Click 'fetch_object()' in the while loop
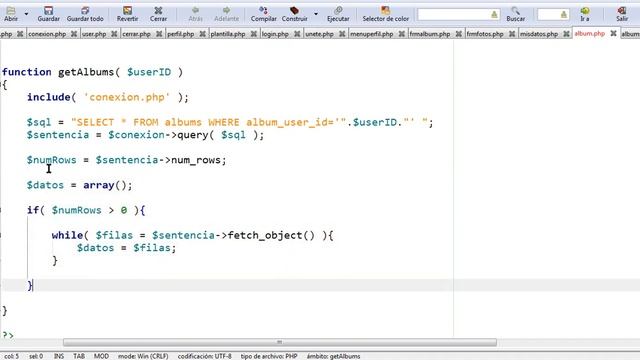Viewport: 640px width, 360px height. coord(271,236)
